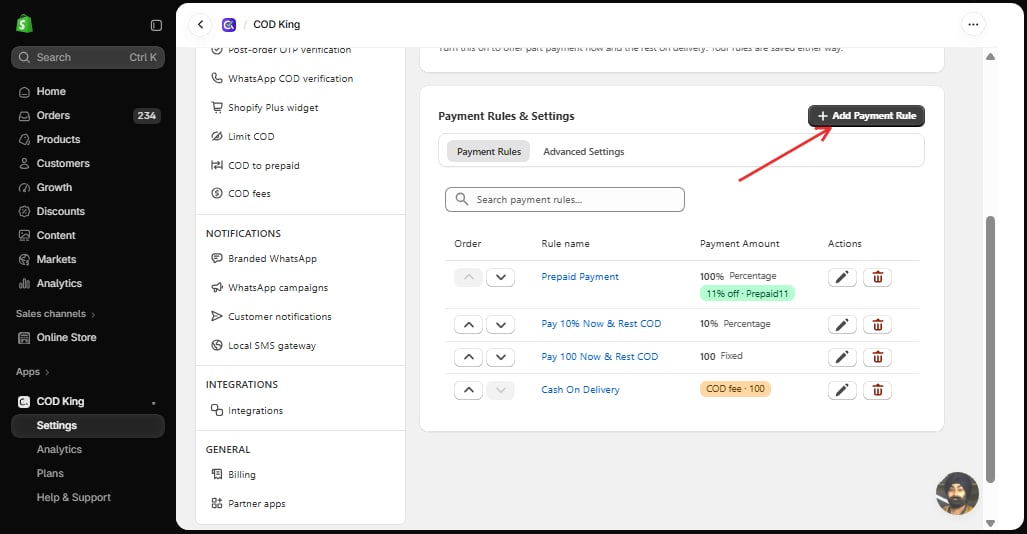Move Pay 100 Now rule up
The height and width of the screenshot is (534, 1027).
click(x=468, y=357)
